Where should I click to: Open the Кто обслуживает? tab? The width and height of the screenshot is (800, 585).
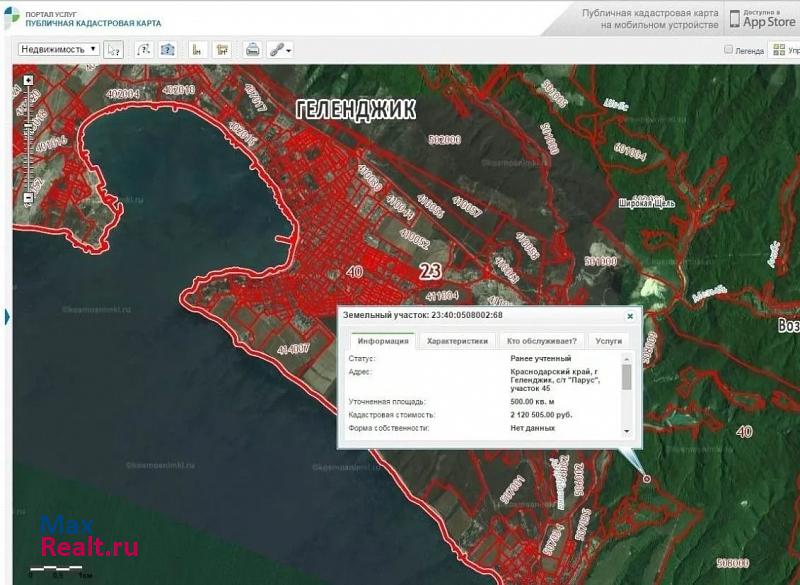541,340
